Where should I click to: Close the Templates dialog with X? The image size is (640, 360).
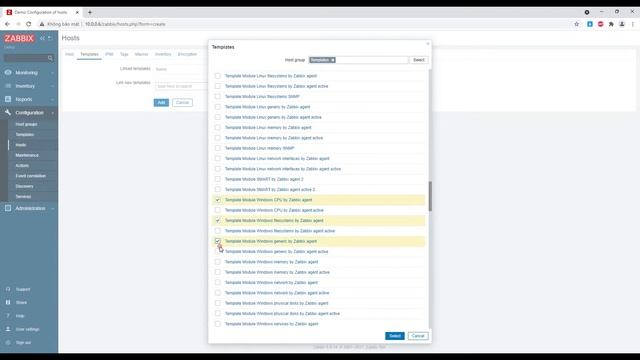(x=428, y=44)
